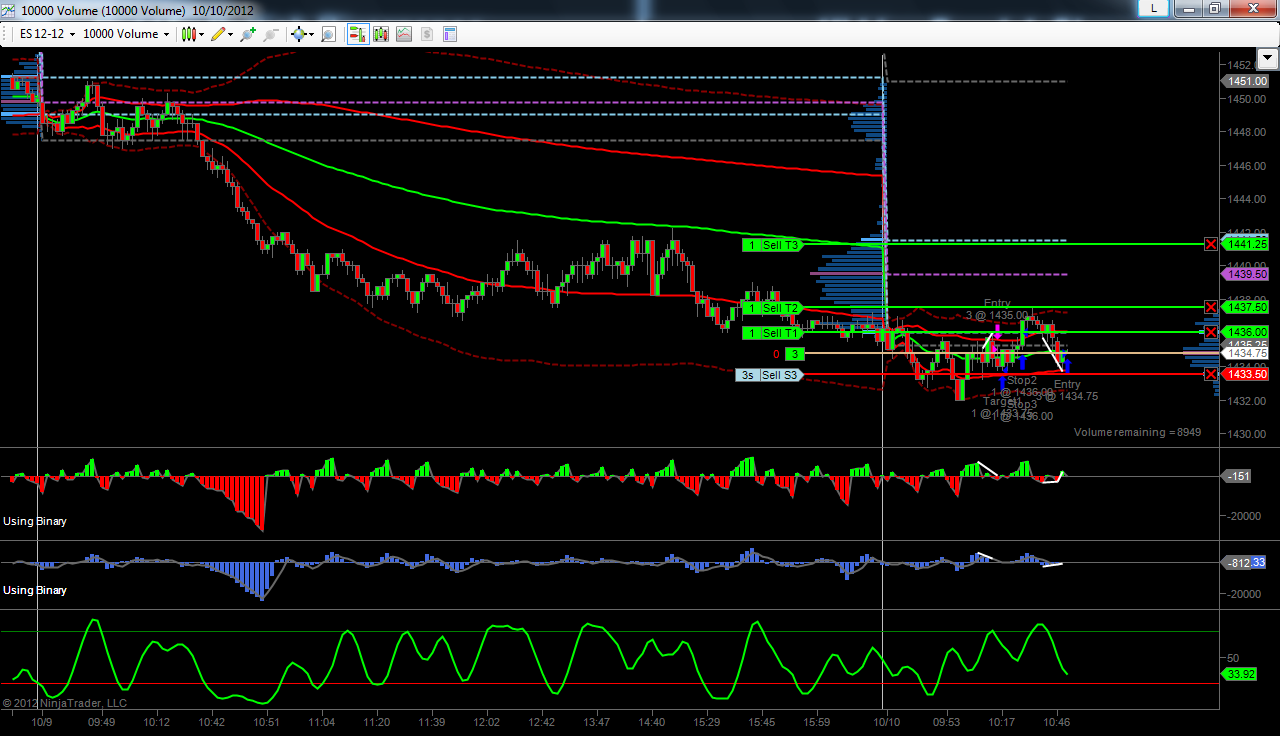This screenshot has height=736, width=1280.
Task: Click the -151 indicator value marker
Action: pyautogui.click(x=1238, y=476)
